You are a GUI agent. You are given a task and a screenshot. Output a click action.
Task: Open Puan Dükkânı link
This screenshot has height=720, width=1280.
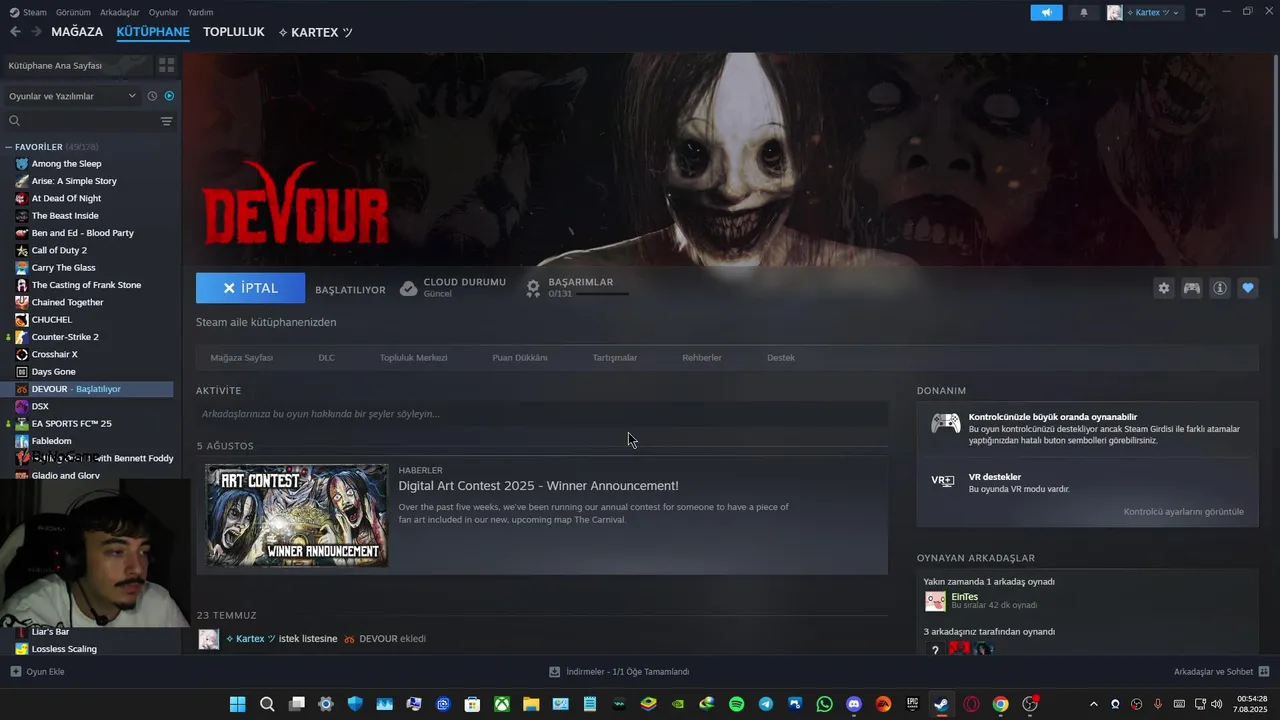[520, 357]
